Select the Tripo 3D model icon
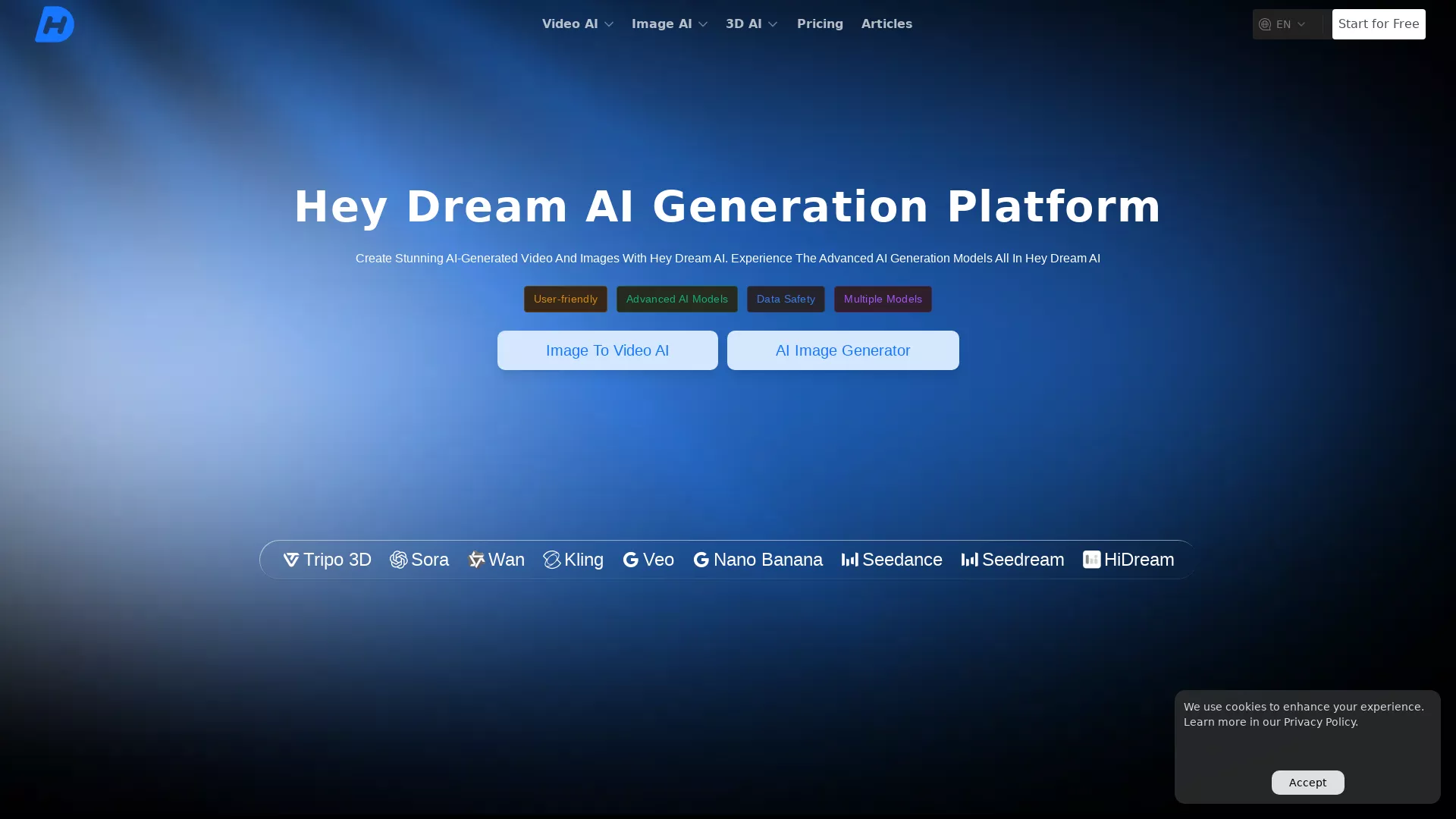 pyautogui.click(x=291, y=560)
